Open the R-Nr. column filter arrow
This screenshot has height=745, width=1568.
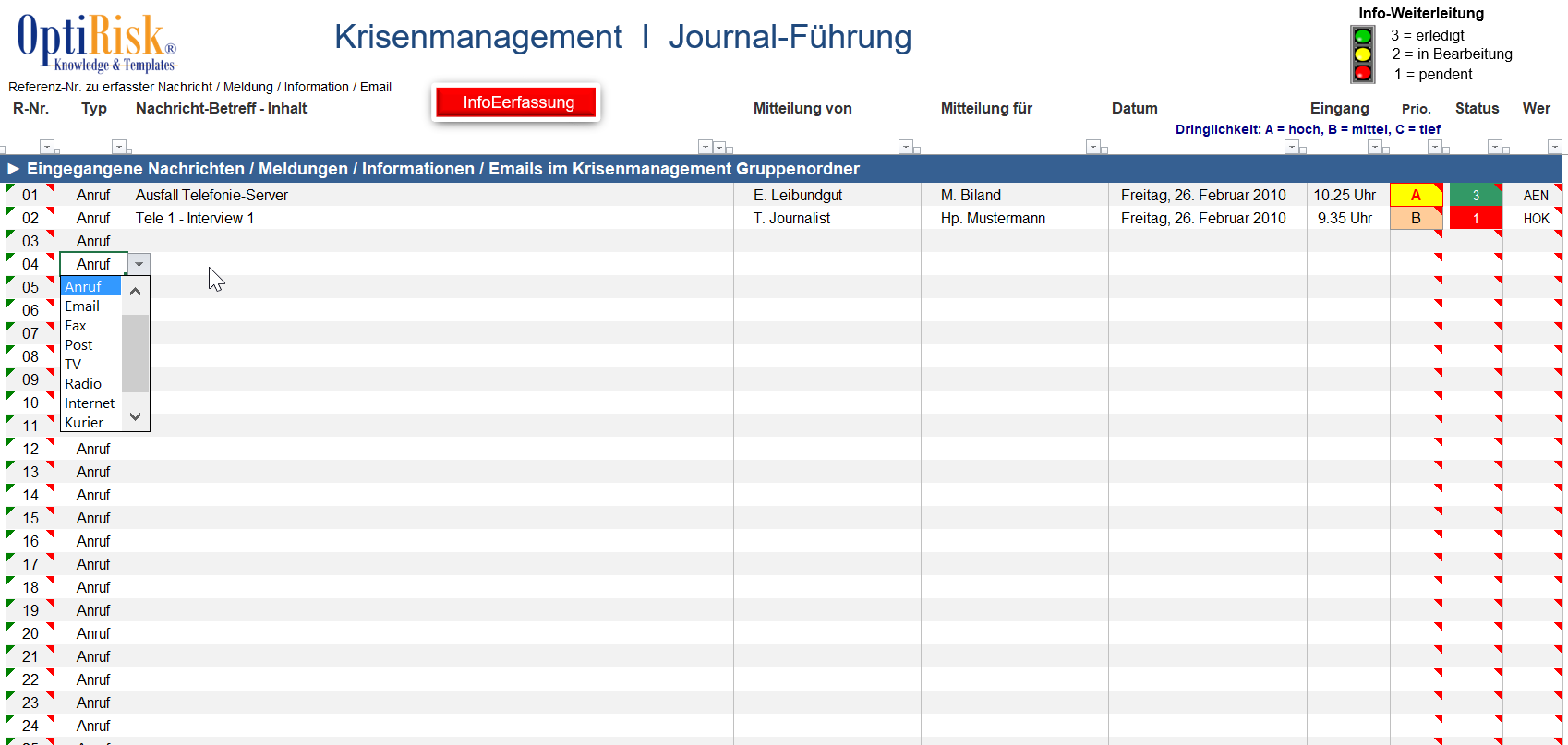(47, 147)
